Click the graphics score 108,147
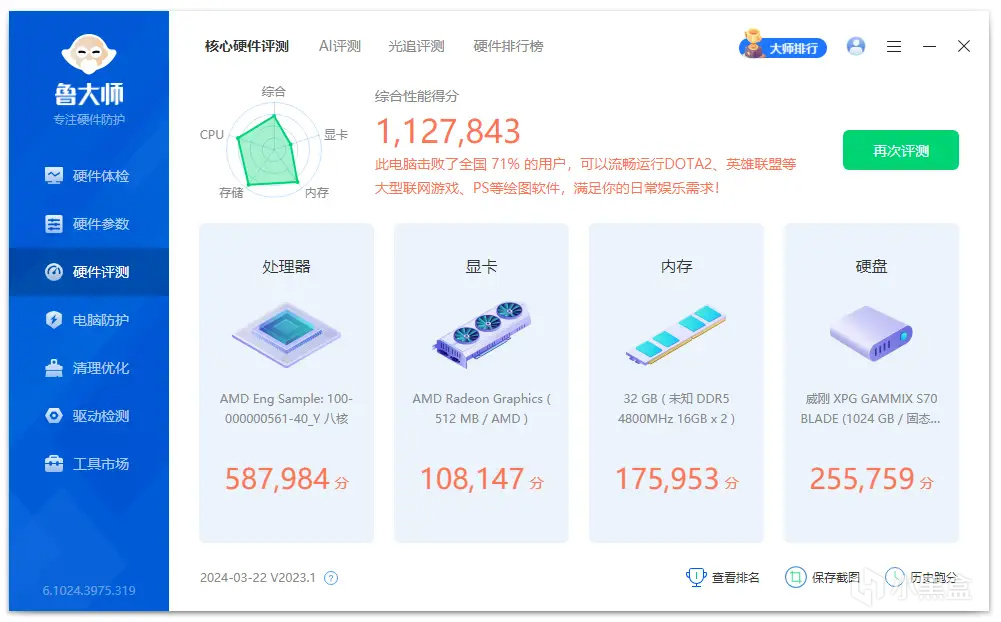The image size is (1001, 622). pos(472,479)
